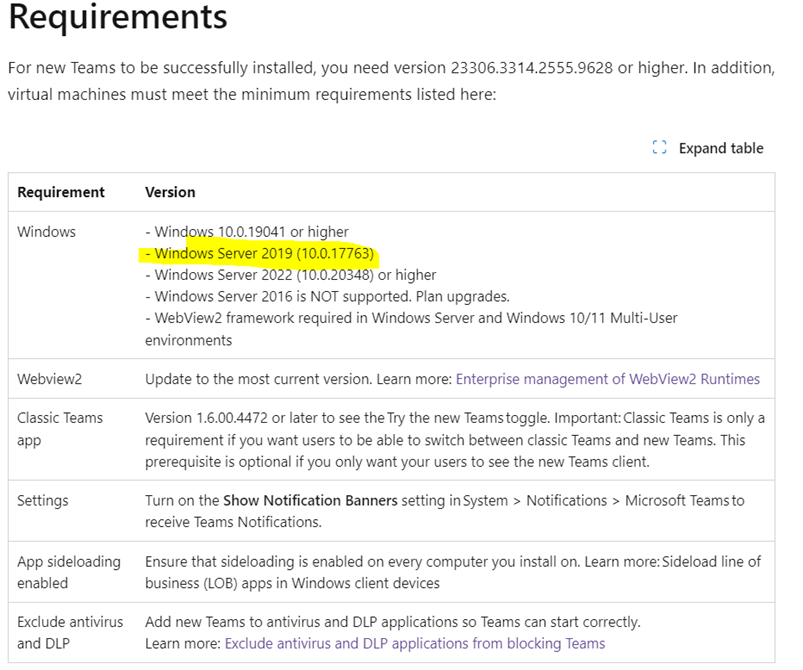Click prerequisite is optional sentence
Image resolution: width=803 pixels, height=670 pixels.
(x=397, y=462)
